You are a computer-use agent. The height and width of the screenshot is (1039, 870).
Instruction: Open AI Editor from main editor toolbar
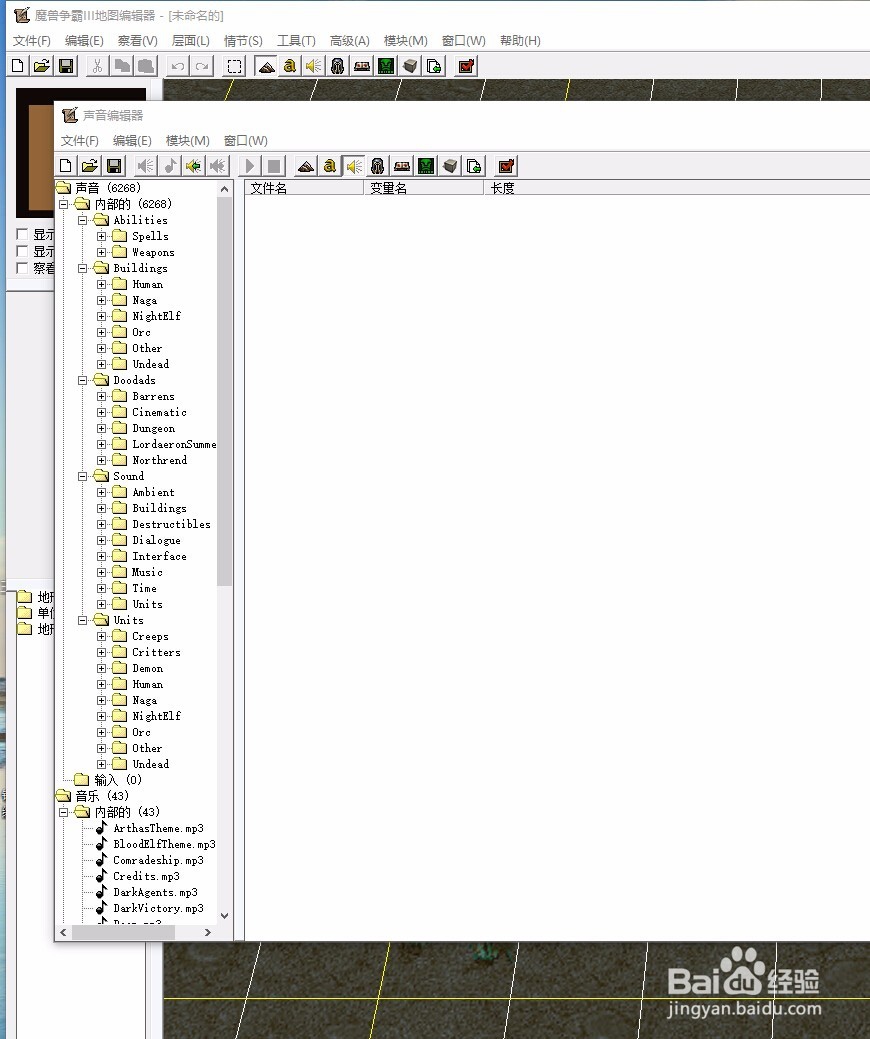pos(386,66)
